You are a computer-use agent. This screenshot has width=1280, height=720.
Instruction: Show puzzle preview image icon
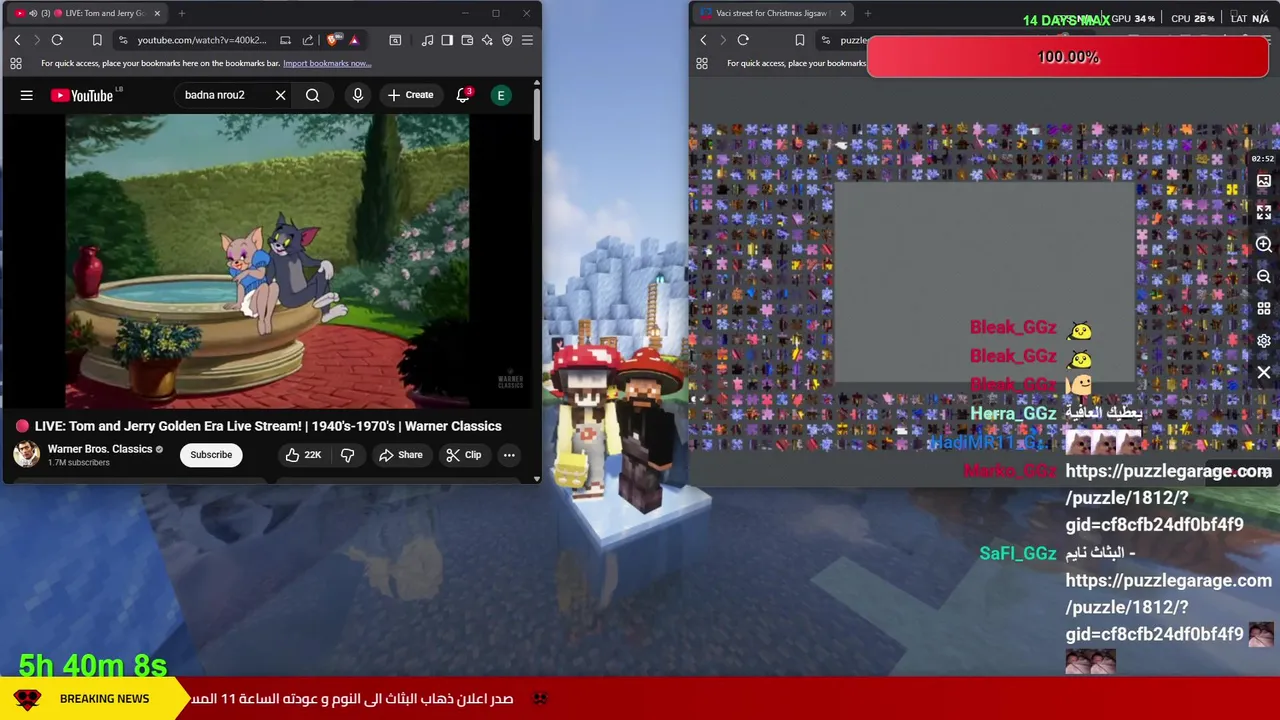[x=1264, y=181]
